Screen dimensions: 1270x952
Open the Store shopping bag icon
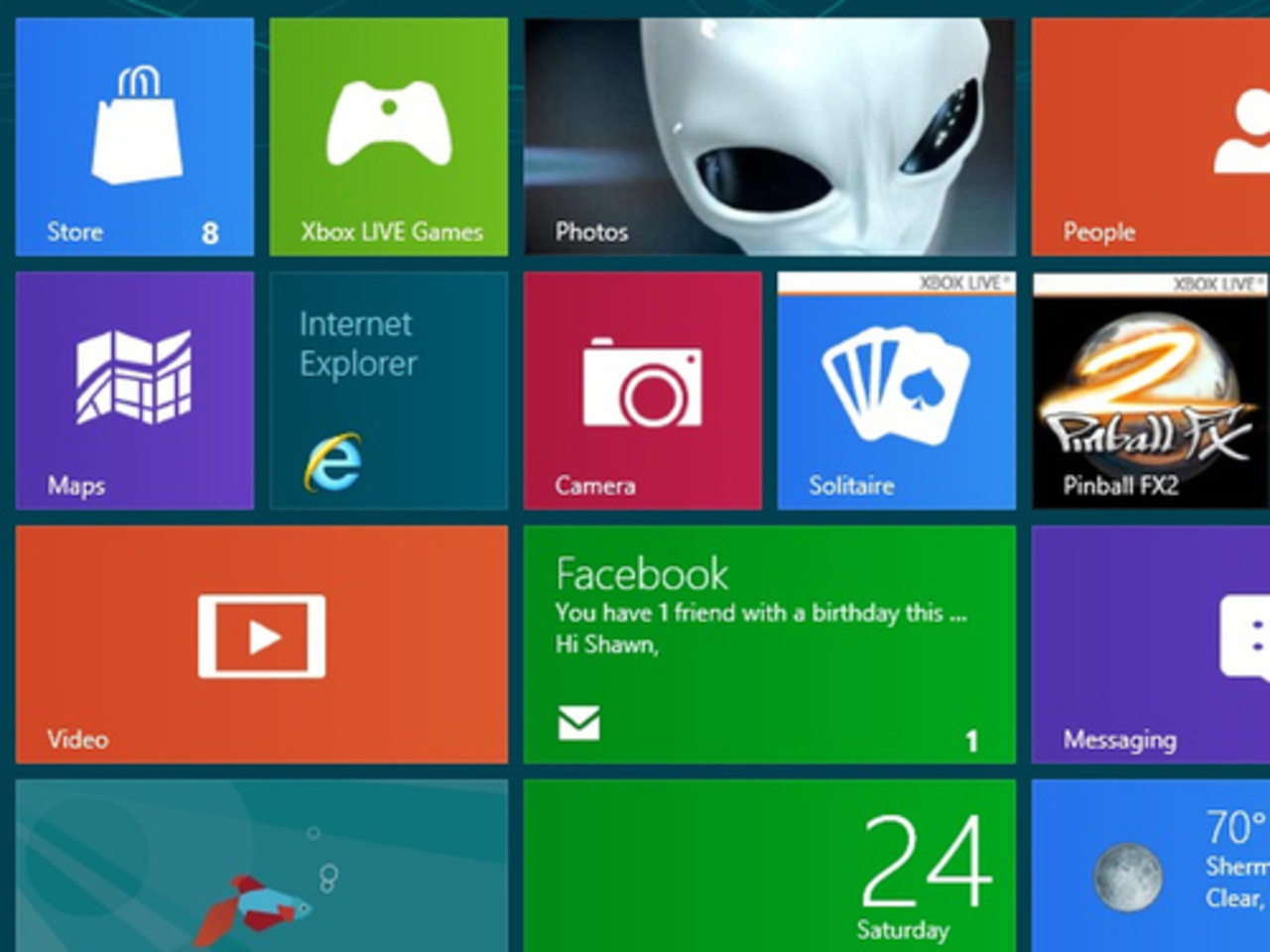137,125
